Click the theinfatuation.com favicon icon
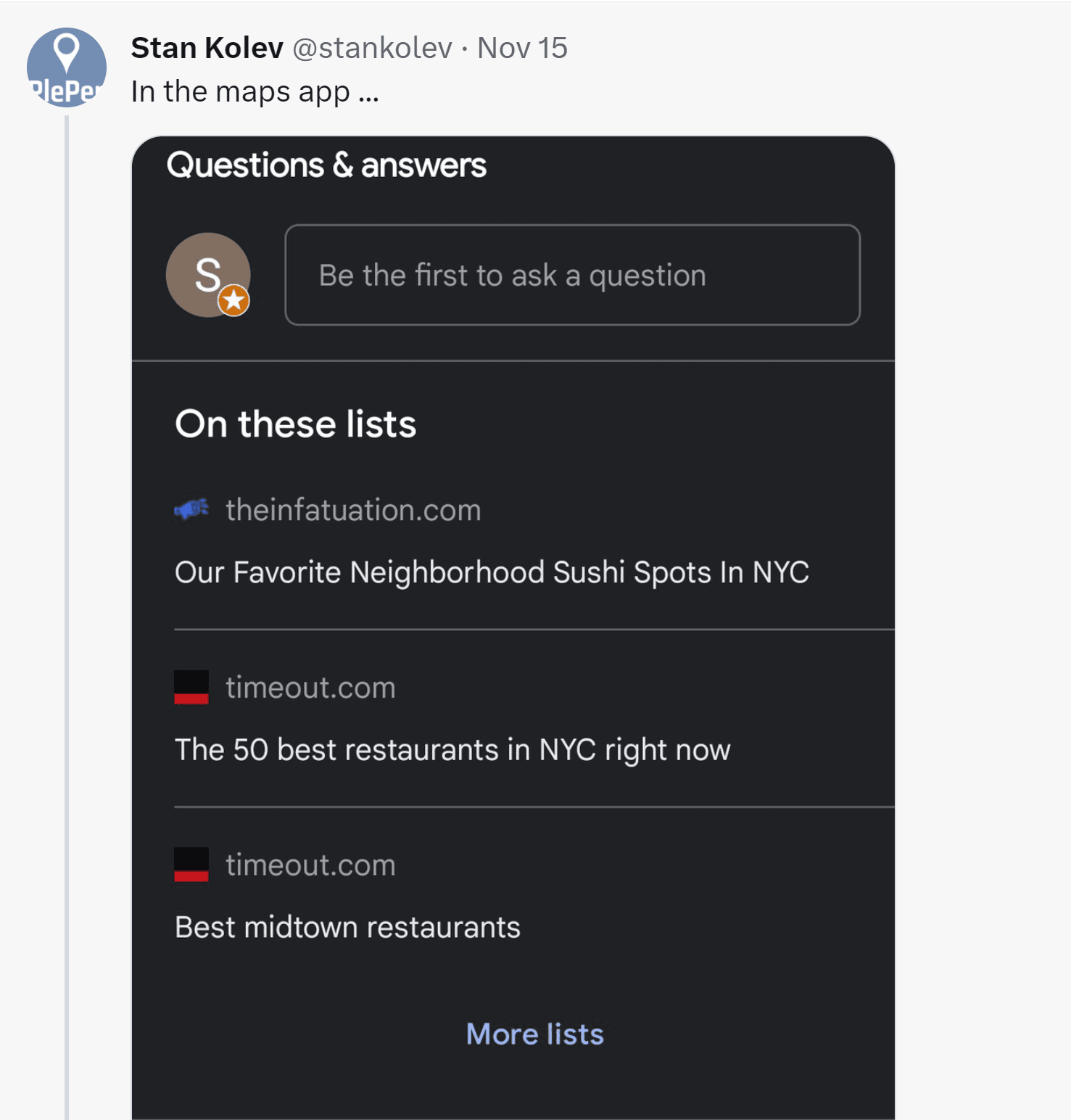The width and height of the screenshot is (1071, 1120). 191,509
